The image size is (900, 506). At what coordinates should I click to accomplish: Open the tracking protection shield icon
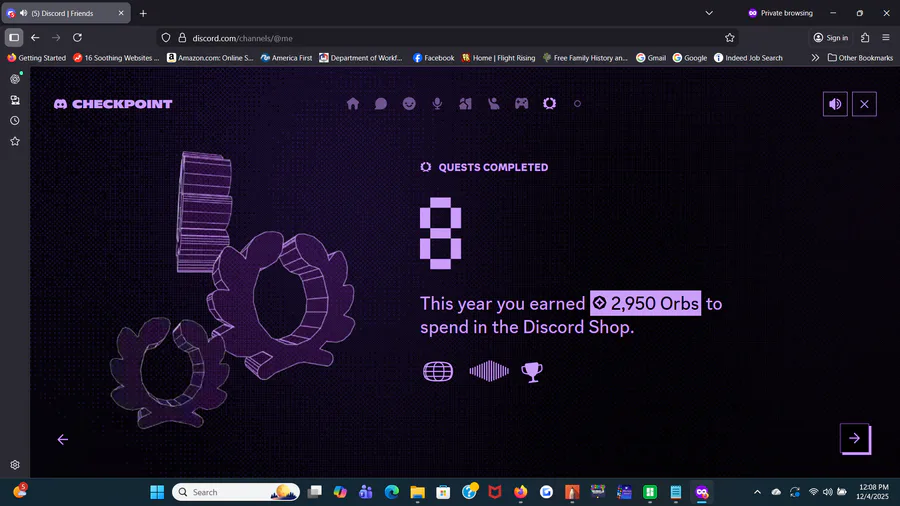tap(166, 38)
